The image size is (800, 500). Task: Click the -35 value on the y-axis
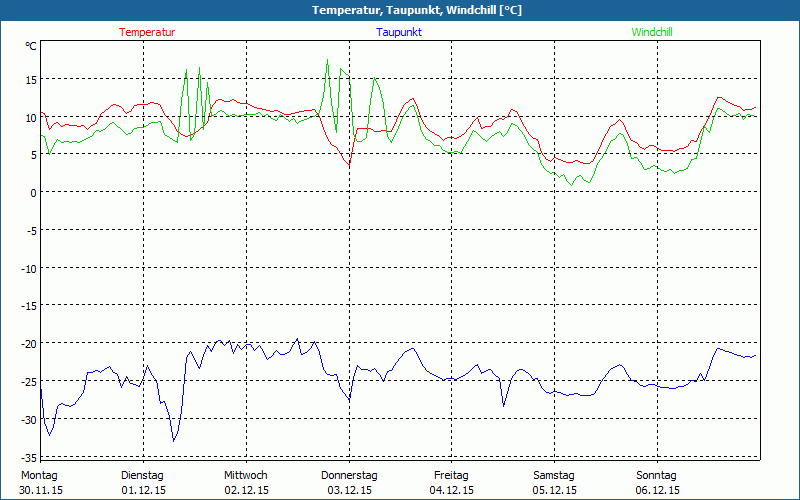(x=29, y=456)
